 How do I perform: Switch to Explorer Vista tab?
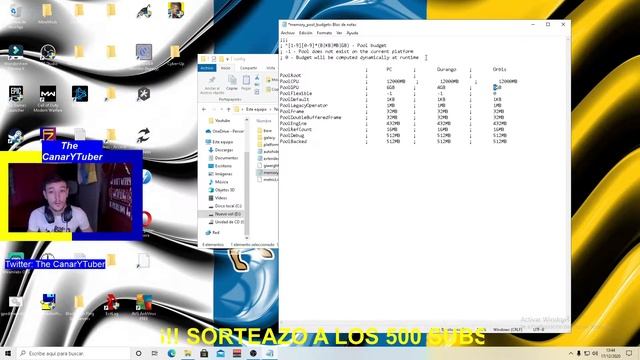point(271,68)
